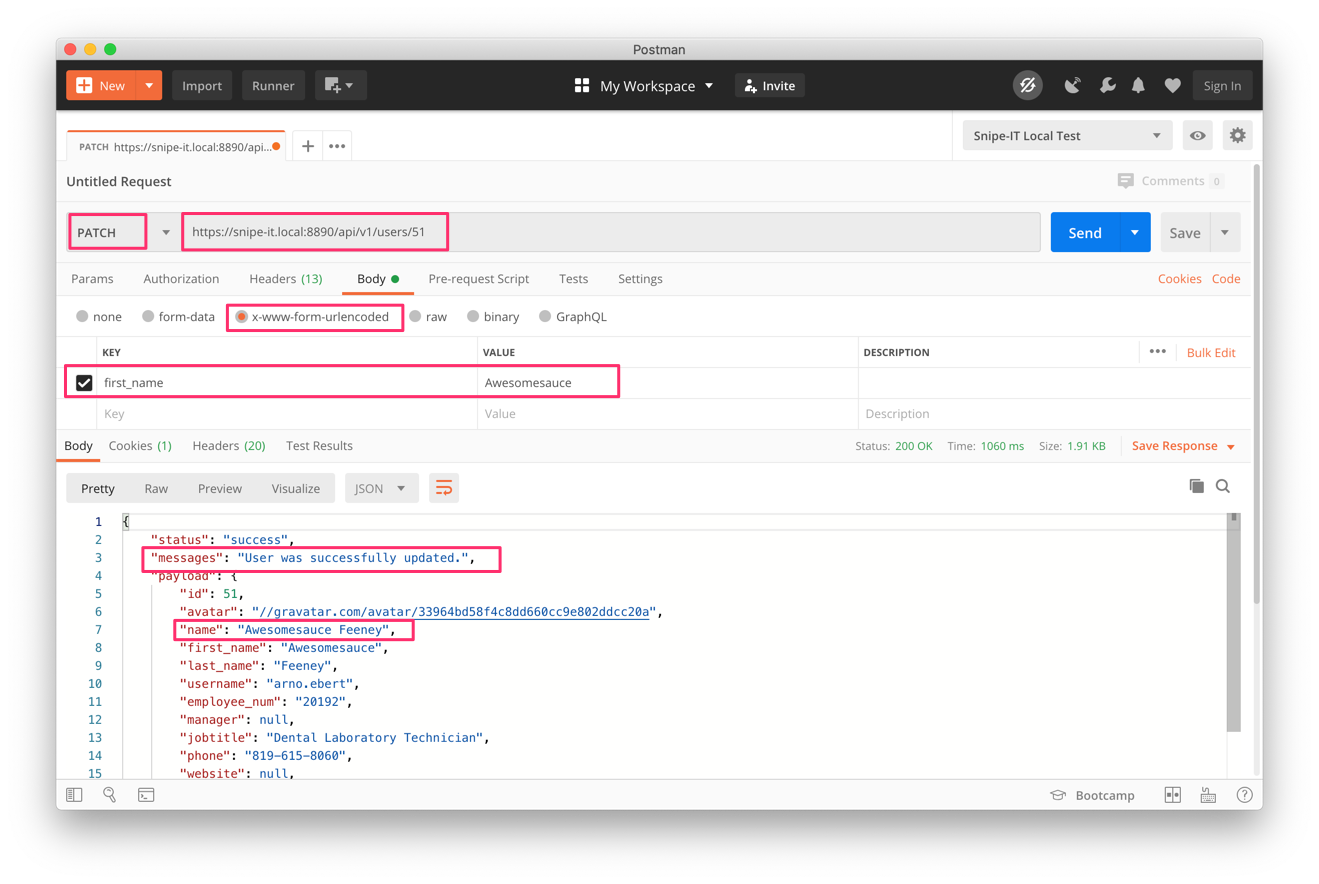Search response with magnifier icon
Screen dimensions: 1319x884
click(1223, 486)
